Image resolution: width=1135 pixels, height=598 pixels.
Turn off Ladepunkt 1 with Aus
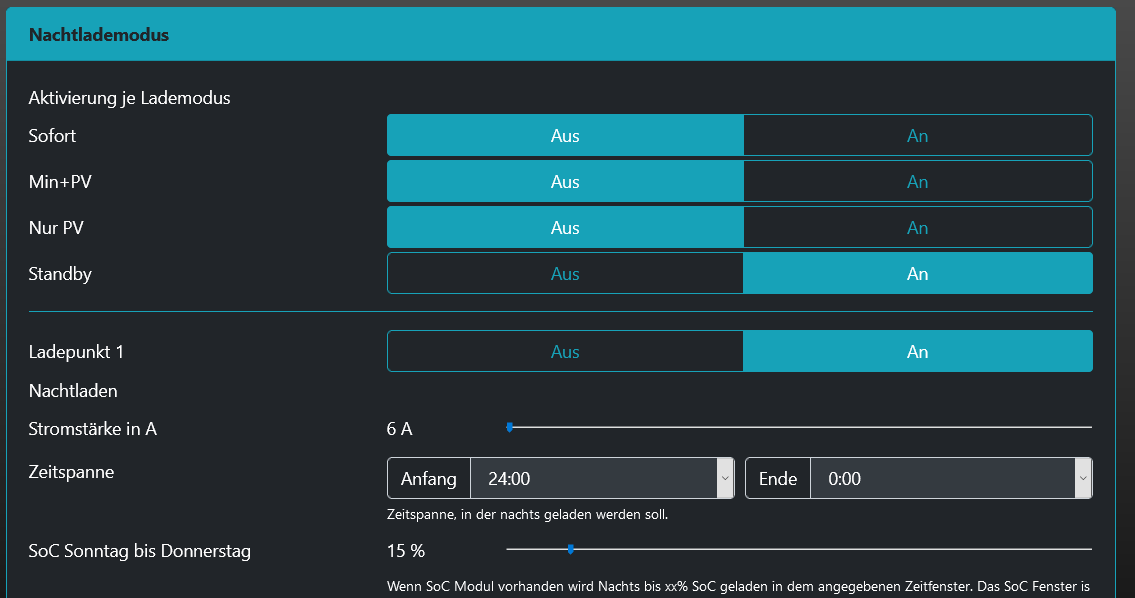coord(565,352)
